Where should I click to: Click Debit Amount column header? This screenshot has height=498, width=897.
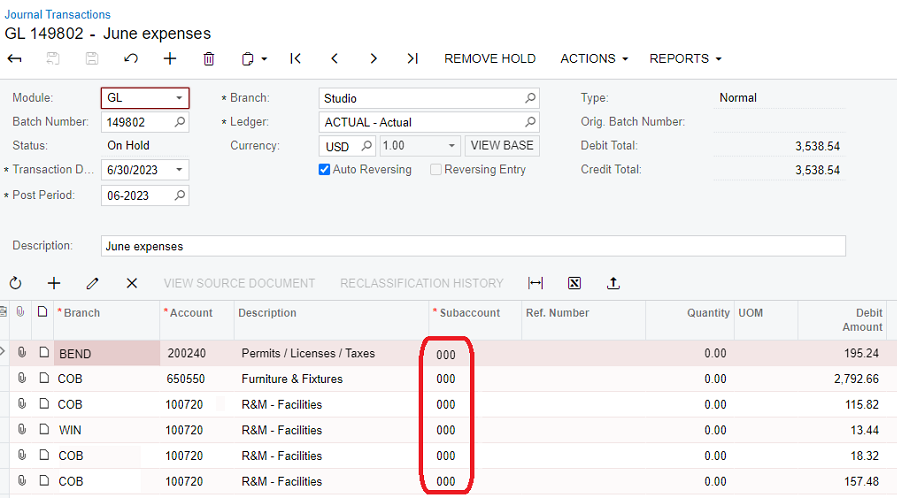pyautogui.click(x=862, y=320)
